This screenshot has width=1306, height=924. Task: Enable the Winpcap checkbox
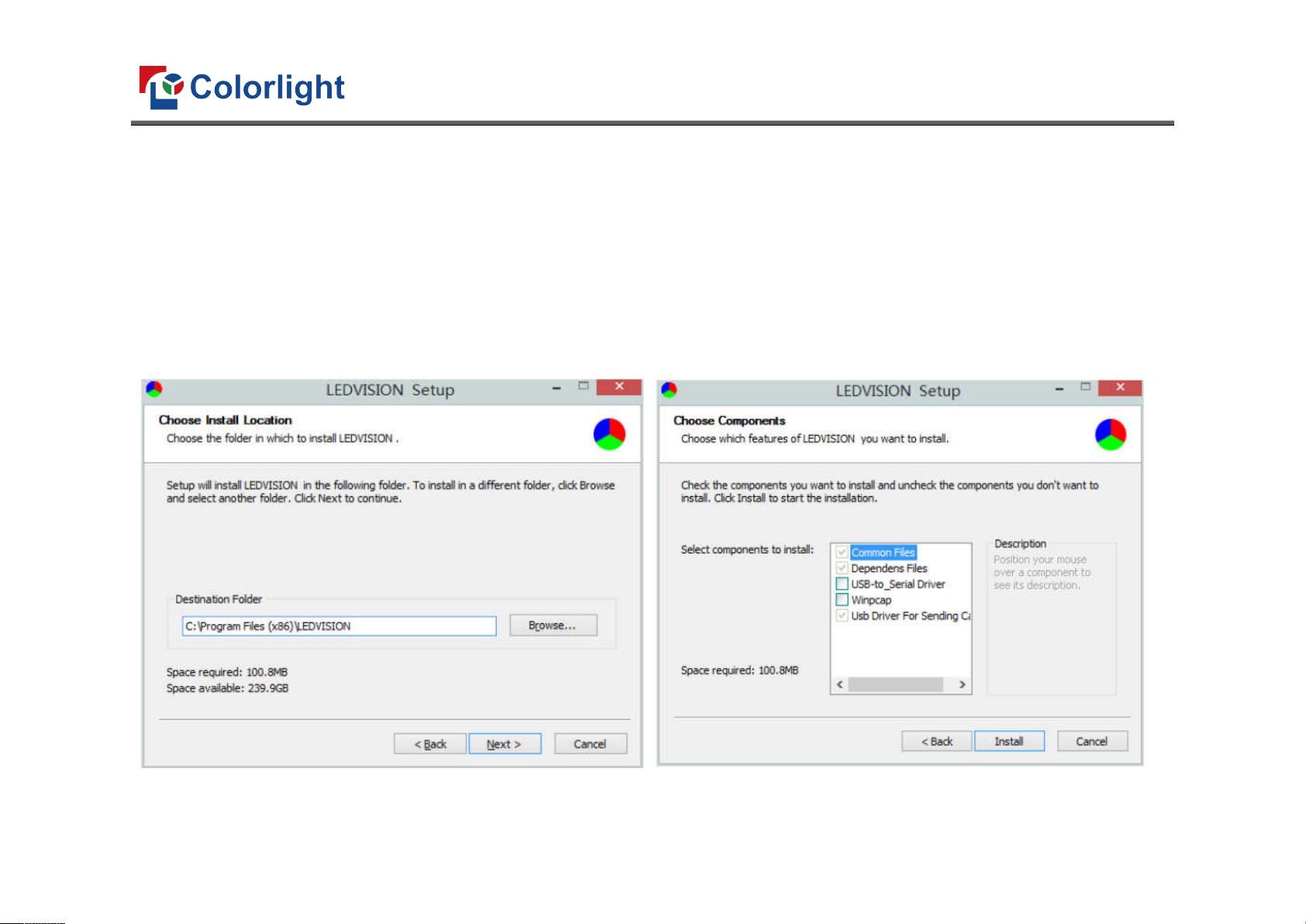842,600
